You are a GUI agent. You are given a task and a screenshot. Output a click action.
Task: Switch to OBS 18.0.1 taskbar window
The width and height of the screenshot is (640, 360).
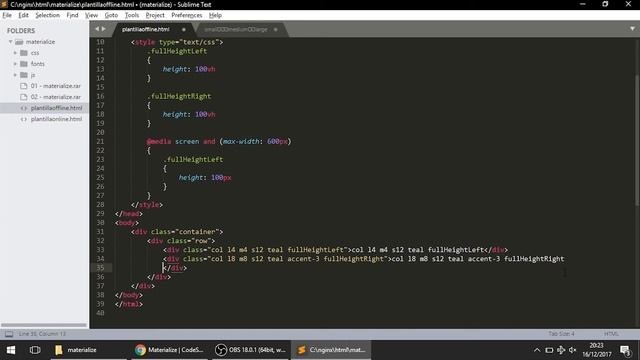tap(251, 350)
